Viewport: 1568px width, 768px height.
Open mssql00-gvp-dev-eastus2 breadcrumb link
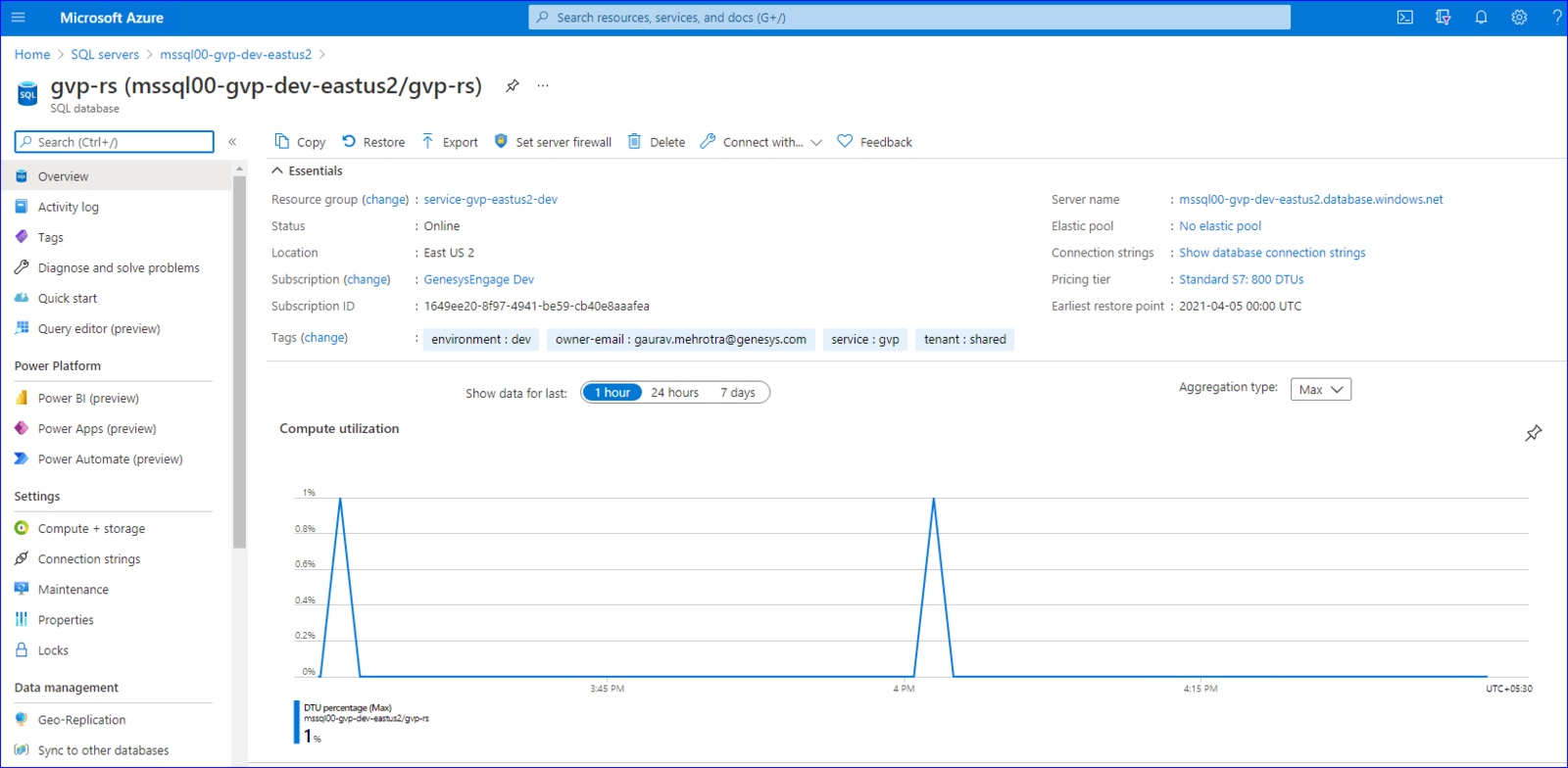236,55
